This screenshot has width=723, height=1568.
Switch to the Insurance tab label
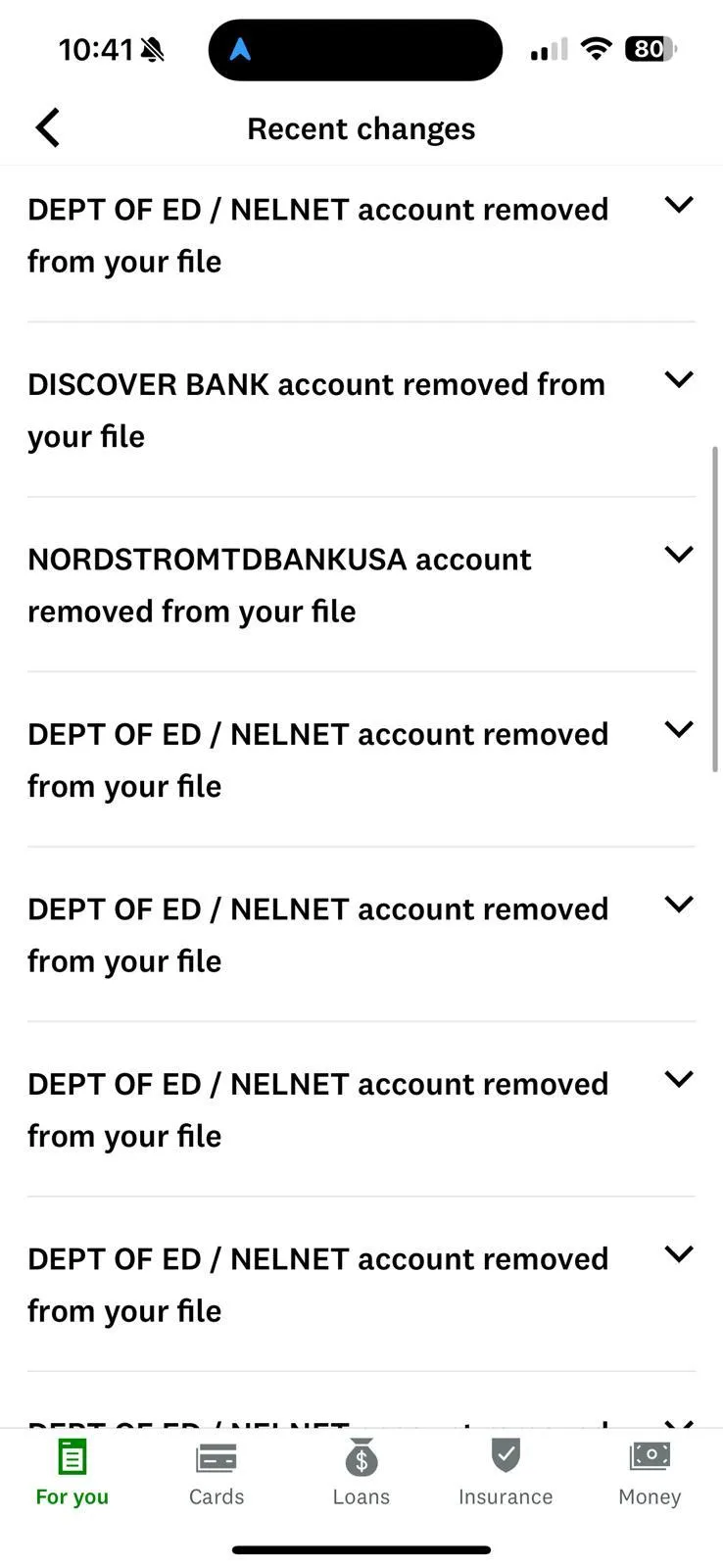pyautogui.click(x=506, y=1496)
